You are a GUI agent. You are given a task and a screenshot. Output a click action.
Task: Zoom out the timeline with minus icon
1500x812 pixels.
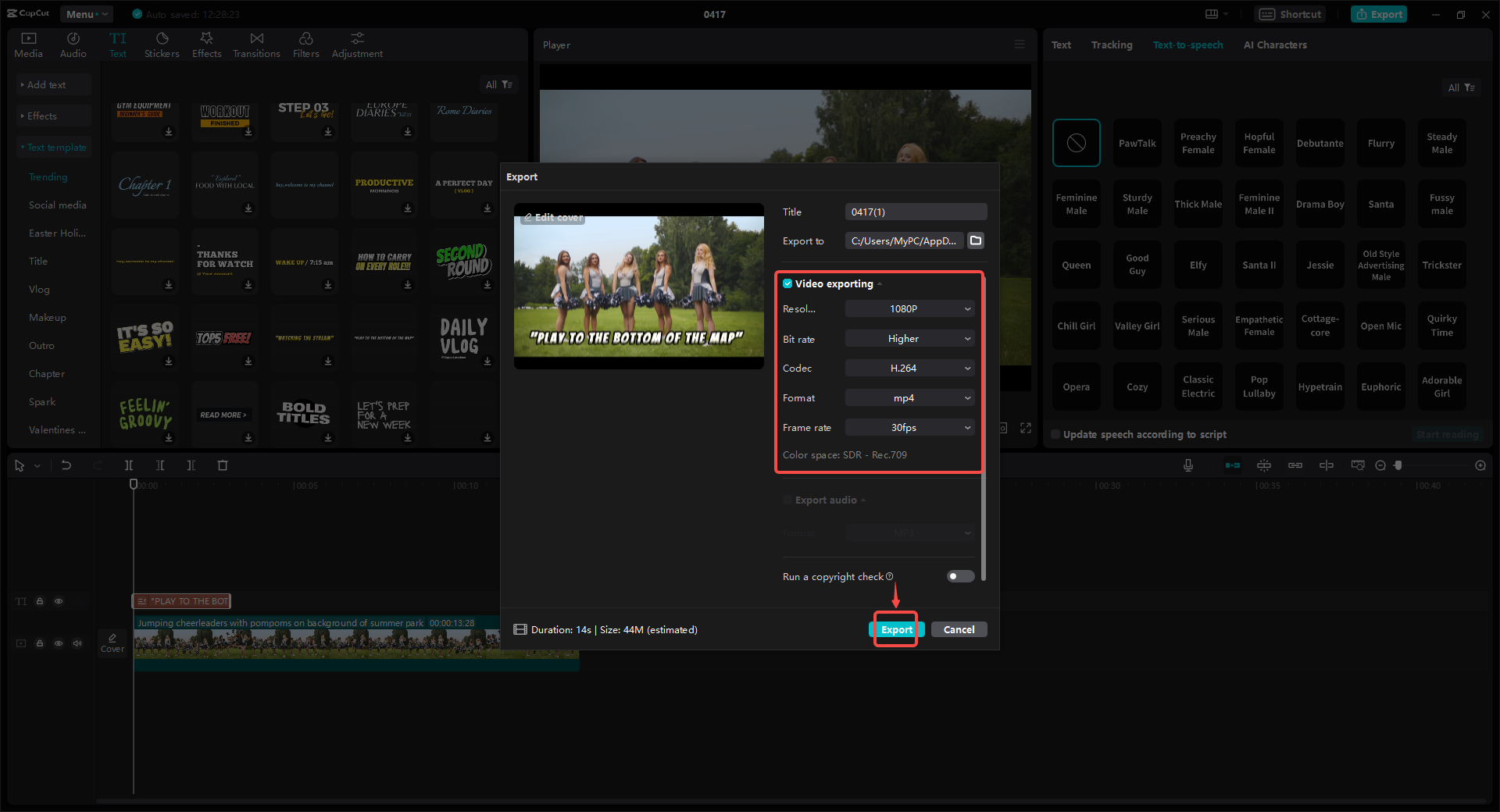click(x=1380, y=465)
